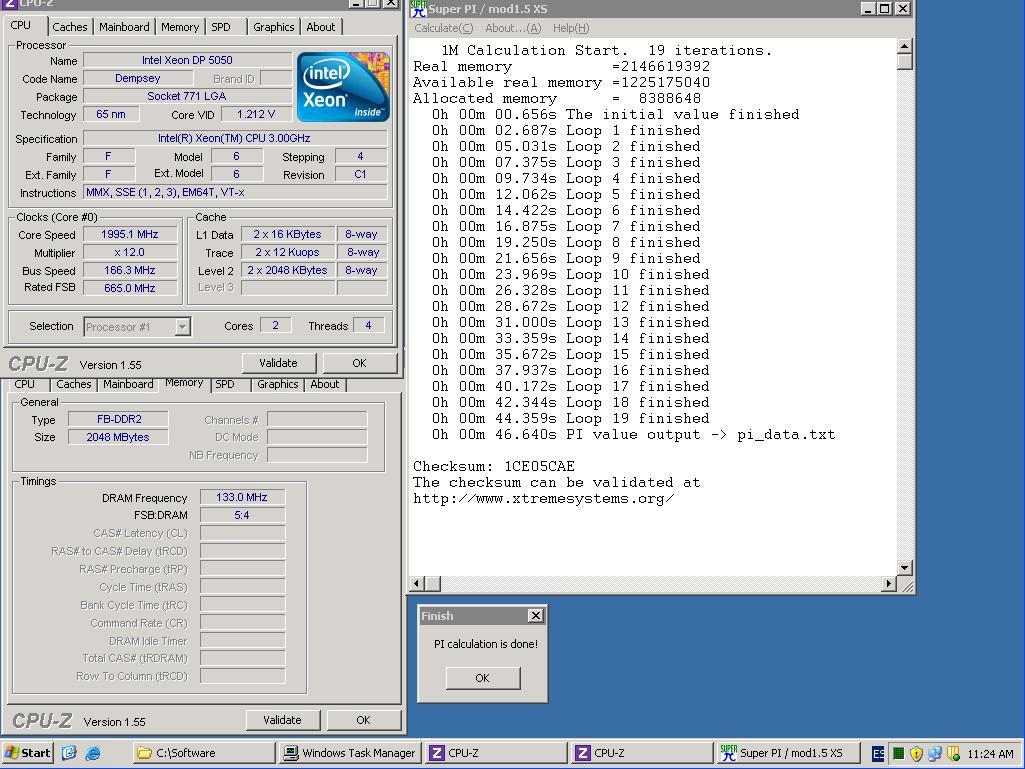Click the Dempsey code name field
The image size is (1025, 769).
137,78
